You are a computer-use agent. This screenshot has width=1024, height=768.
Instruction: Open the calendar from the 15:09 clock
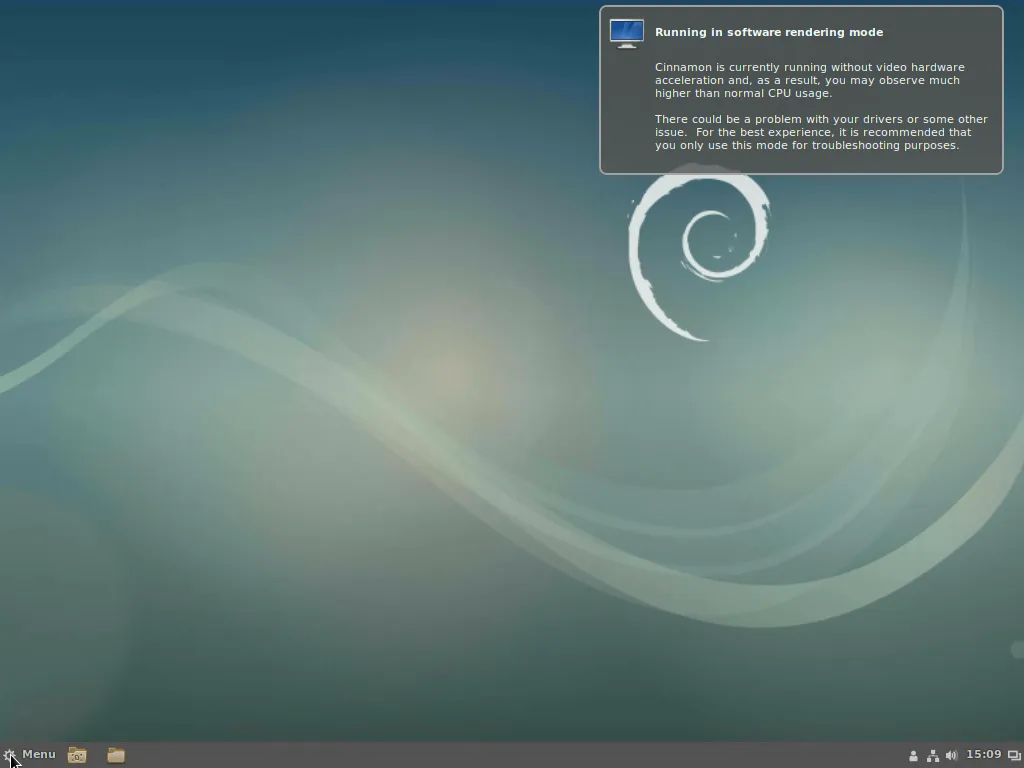[984, 754]
